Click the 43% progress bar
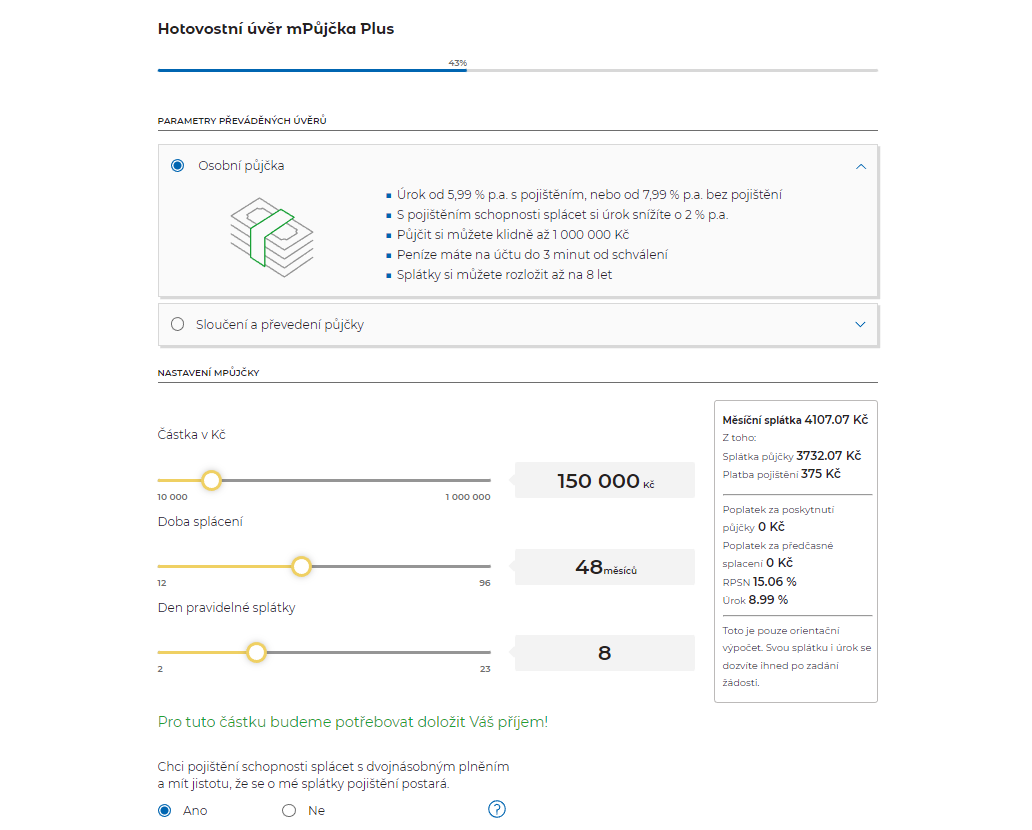The image size is (1032, 830). tap(517, 70)
